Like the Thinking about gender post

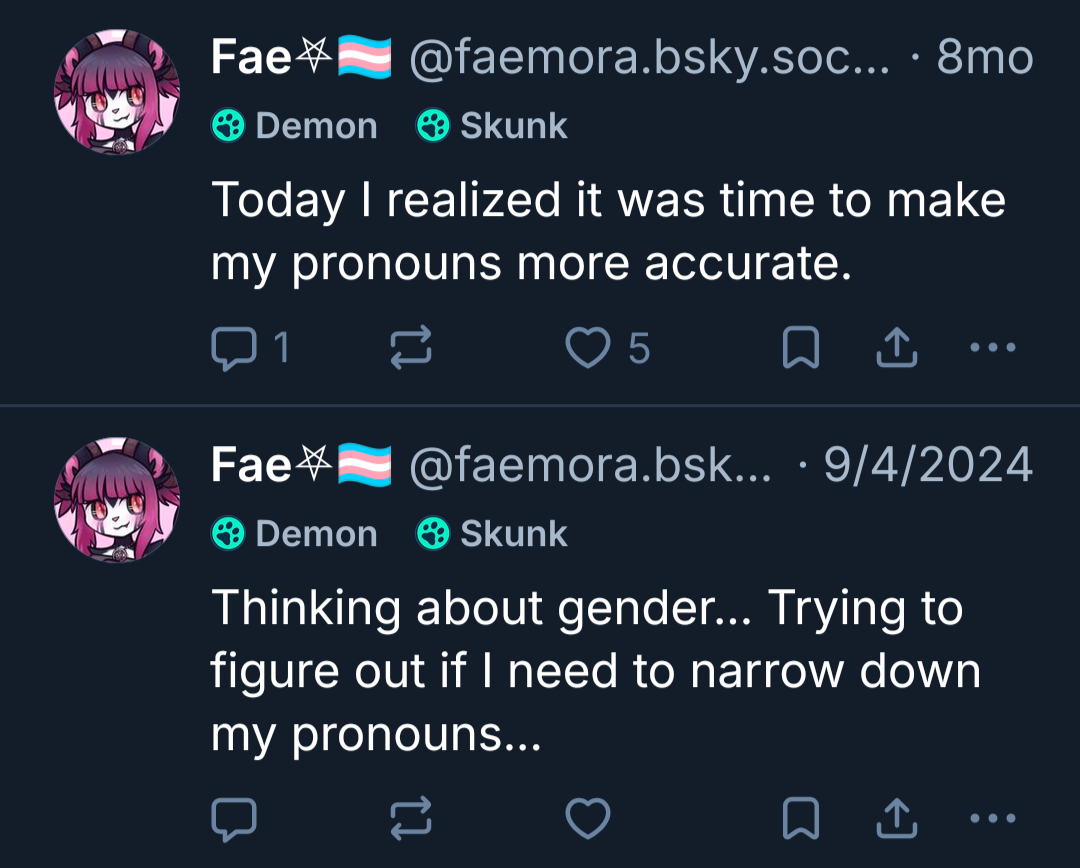pyautogui.click(x=587, y=818)
